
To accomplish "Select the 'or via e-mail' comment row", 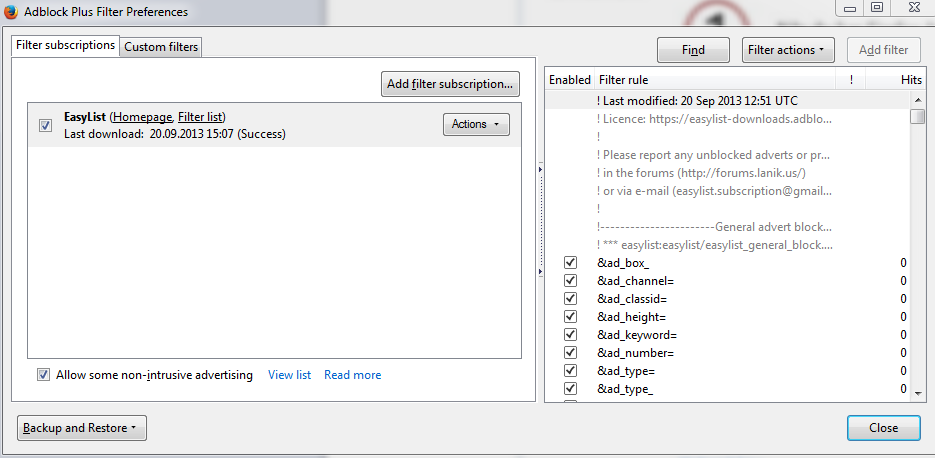I will 727,191.
